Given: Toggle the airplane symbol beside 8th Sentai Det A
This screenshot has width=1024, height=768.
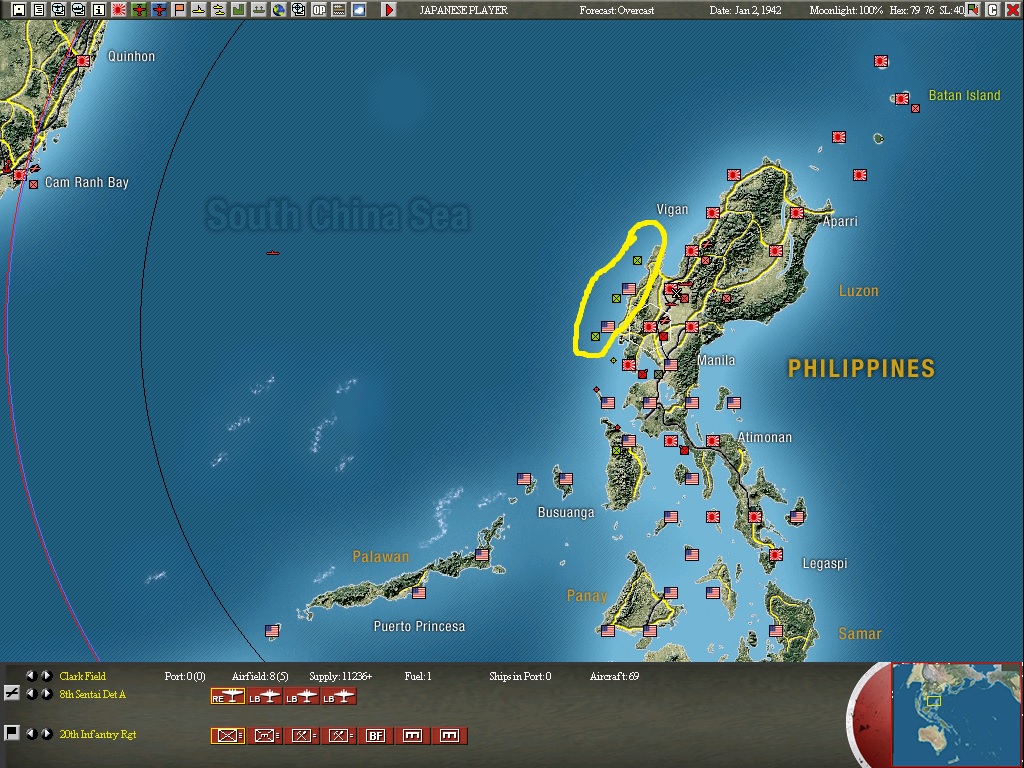Looking at the screenshot, I should [x=10, y=694].
